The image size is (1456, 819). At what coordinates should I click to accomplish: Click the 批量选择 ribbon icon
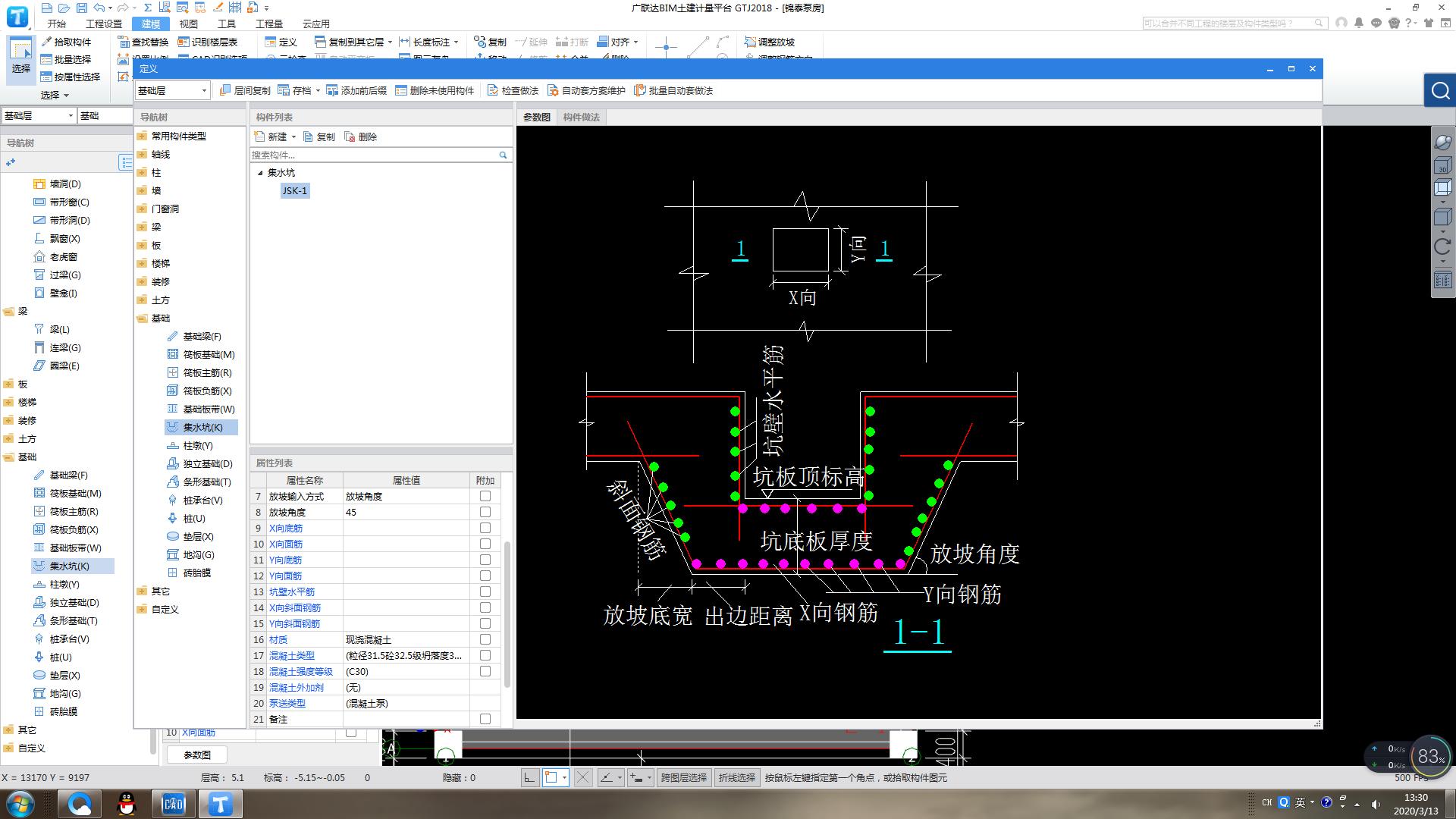(x=46, y=59)
